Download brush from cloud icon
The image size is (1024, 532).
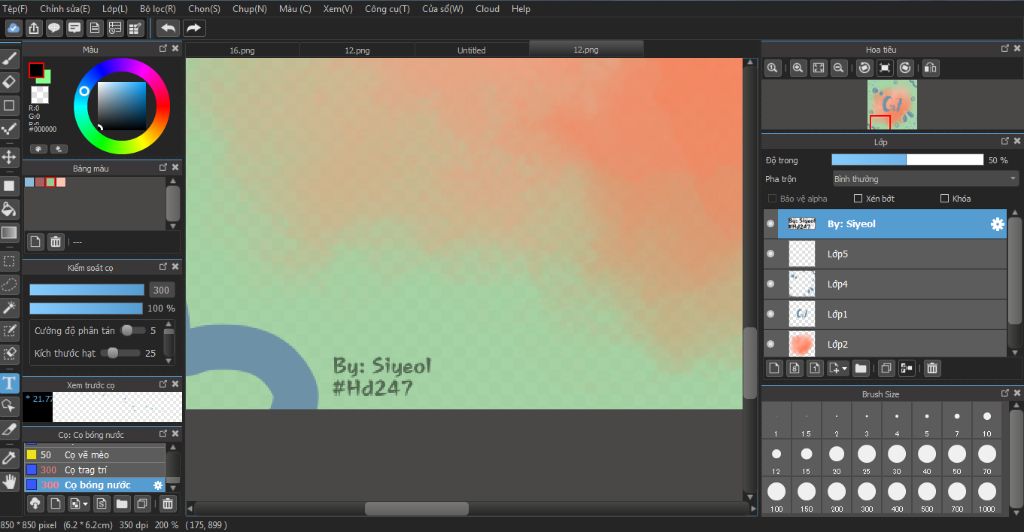[35, 503]
